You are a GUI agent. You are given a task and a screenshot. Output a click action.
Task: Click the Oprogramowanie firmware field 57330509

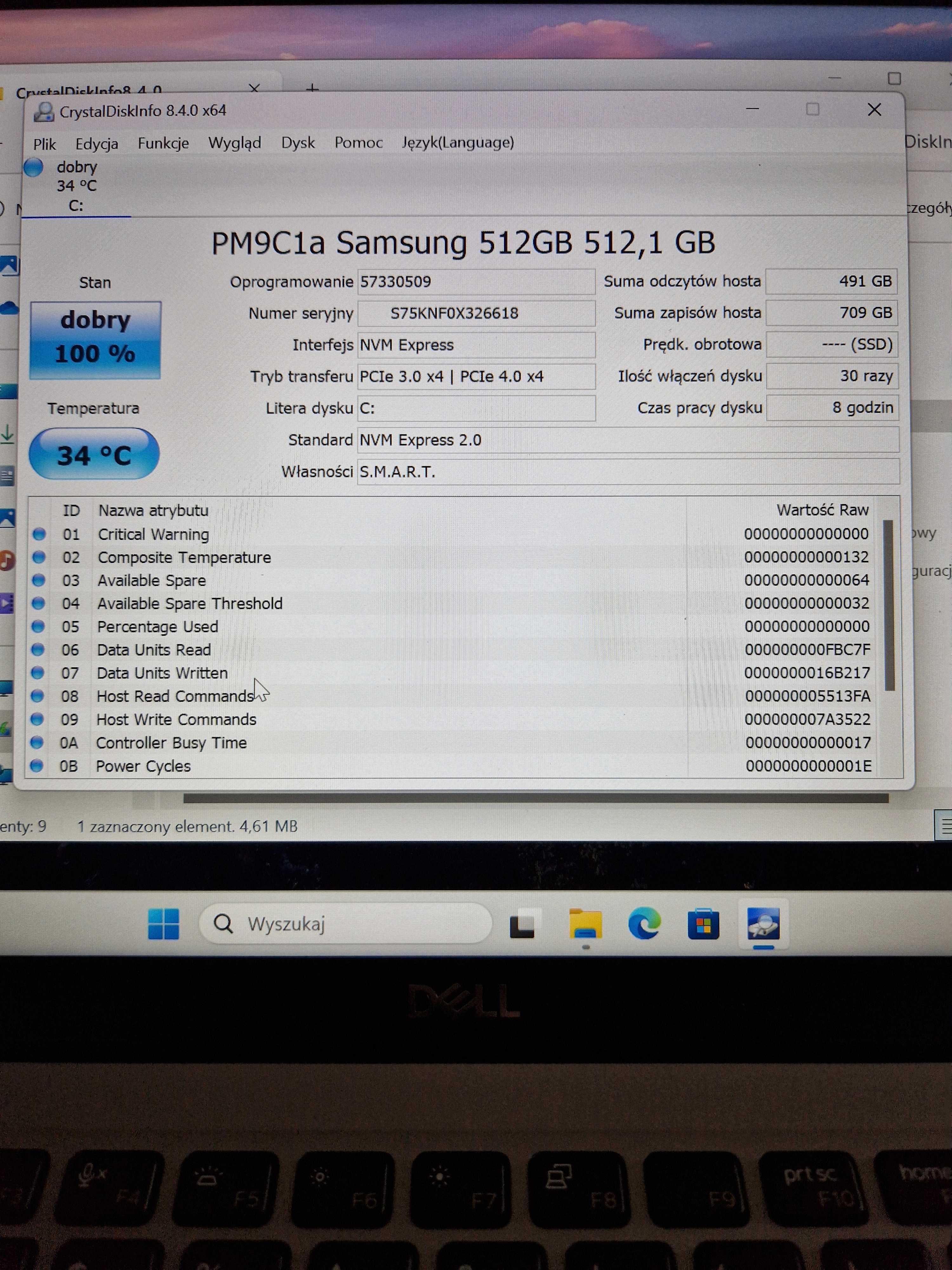coord(476,282)
